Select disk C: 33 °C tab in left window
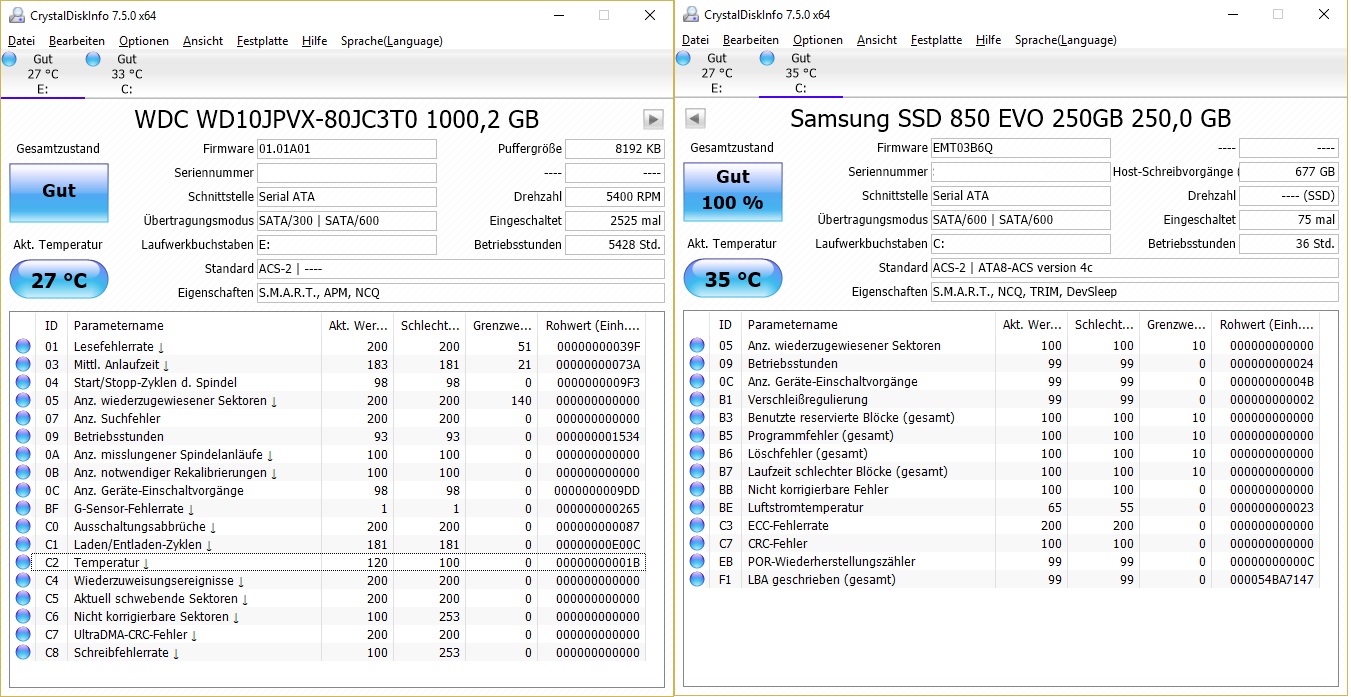The width and height of the screenshot is (1351, 697). 126,74
